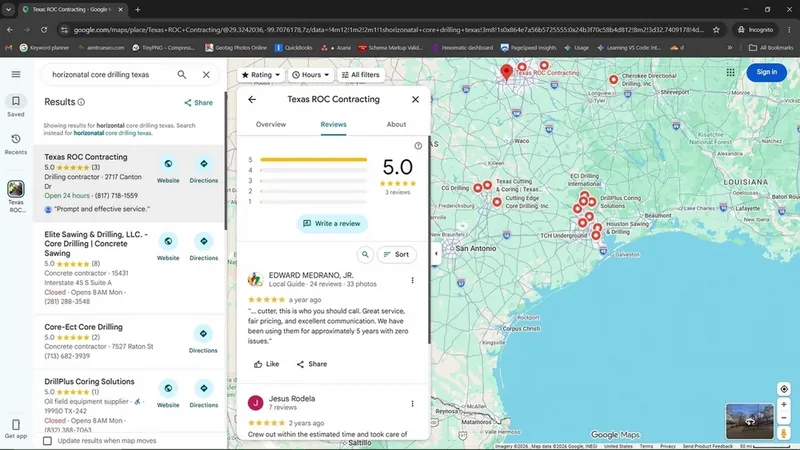Open more options for Jesus Rodela review
Screen dimensions: 800x450
point(412,404)
